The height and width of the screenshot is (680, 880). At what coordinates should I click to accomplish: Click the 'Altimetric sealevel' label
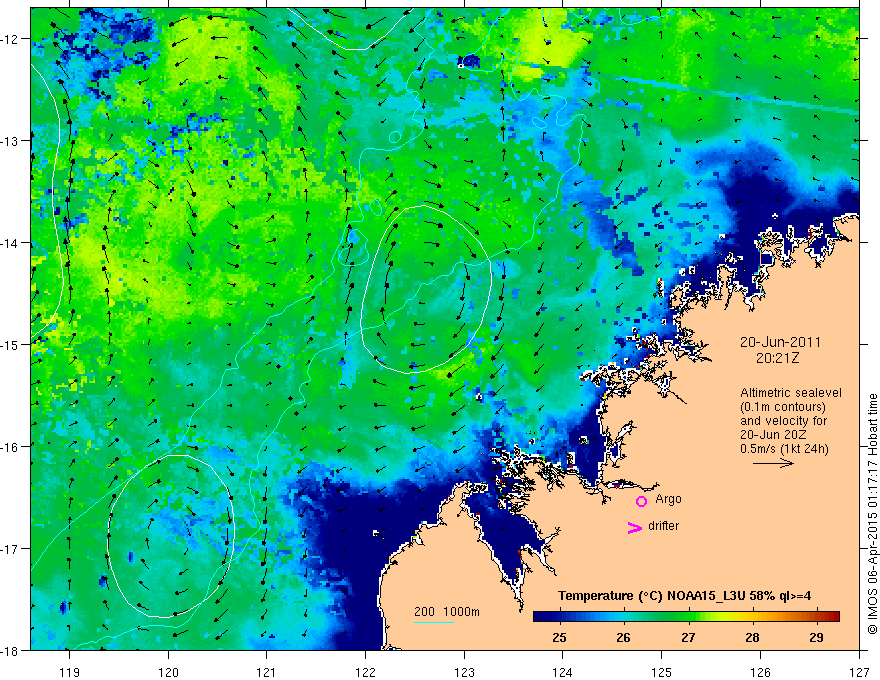[x=791, y=393]
